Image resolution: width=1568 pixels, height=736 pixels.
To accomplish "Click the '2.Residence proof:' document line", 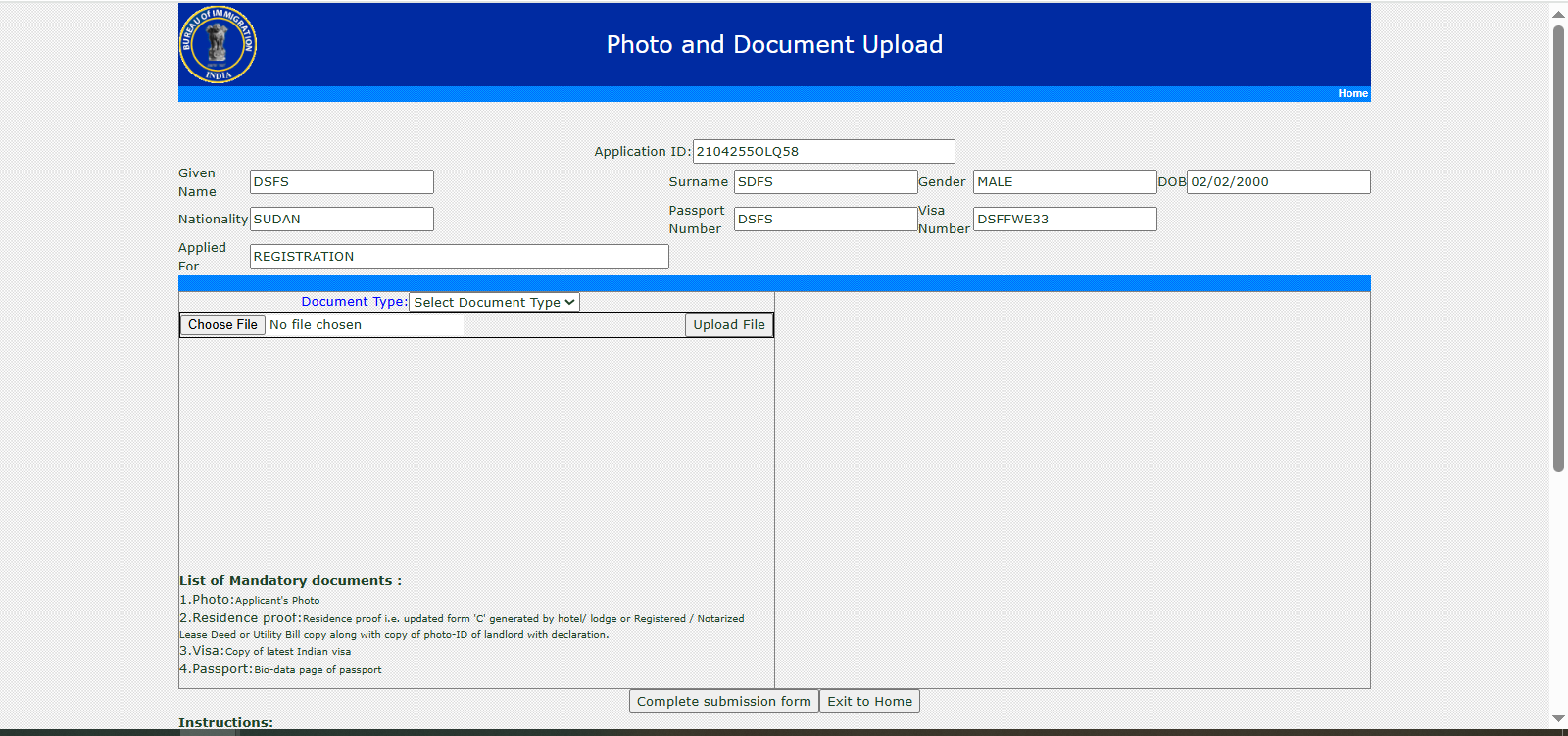I will (x=462, y=625).
